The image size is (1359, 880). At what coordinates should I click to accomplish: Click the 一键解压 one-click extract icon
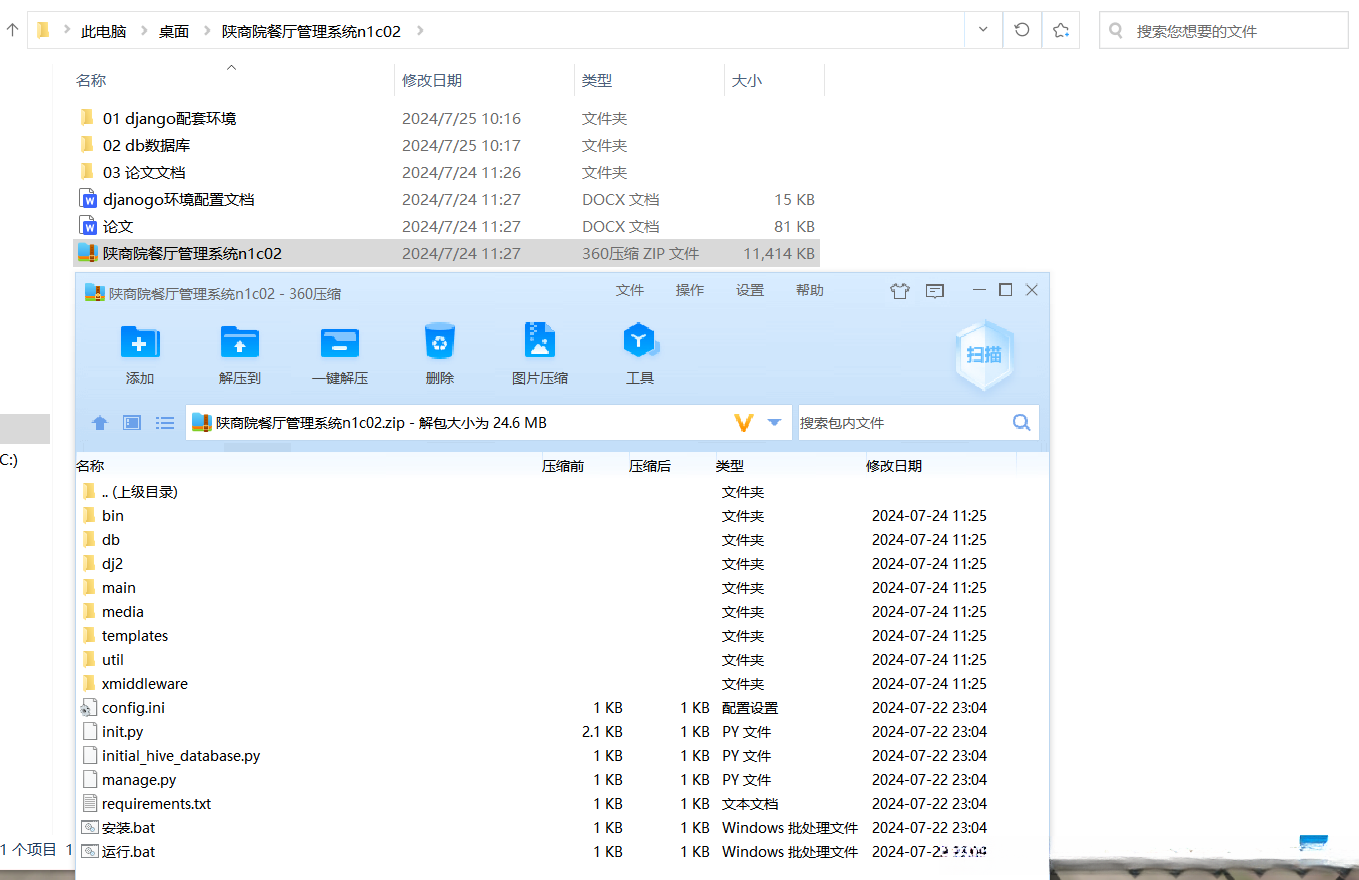340,343
